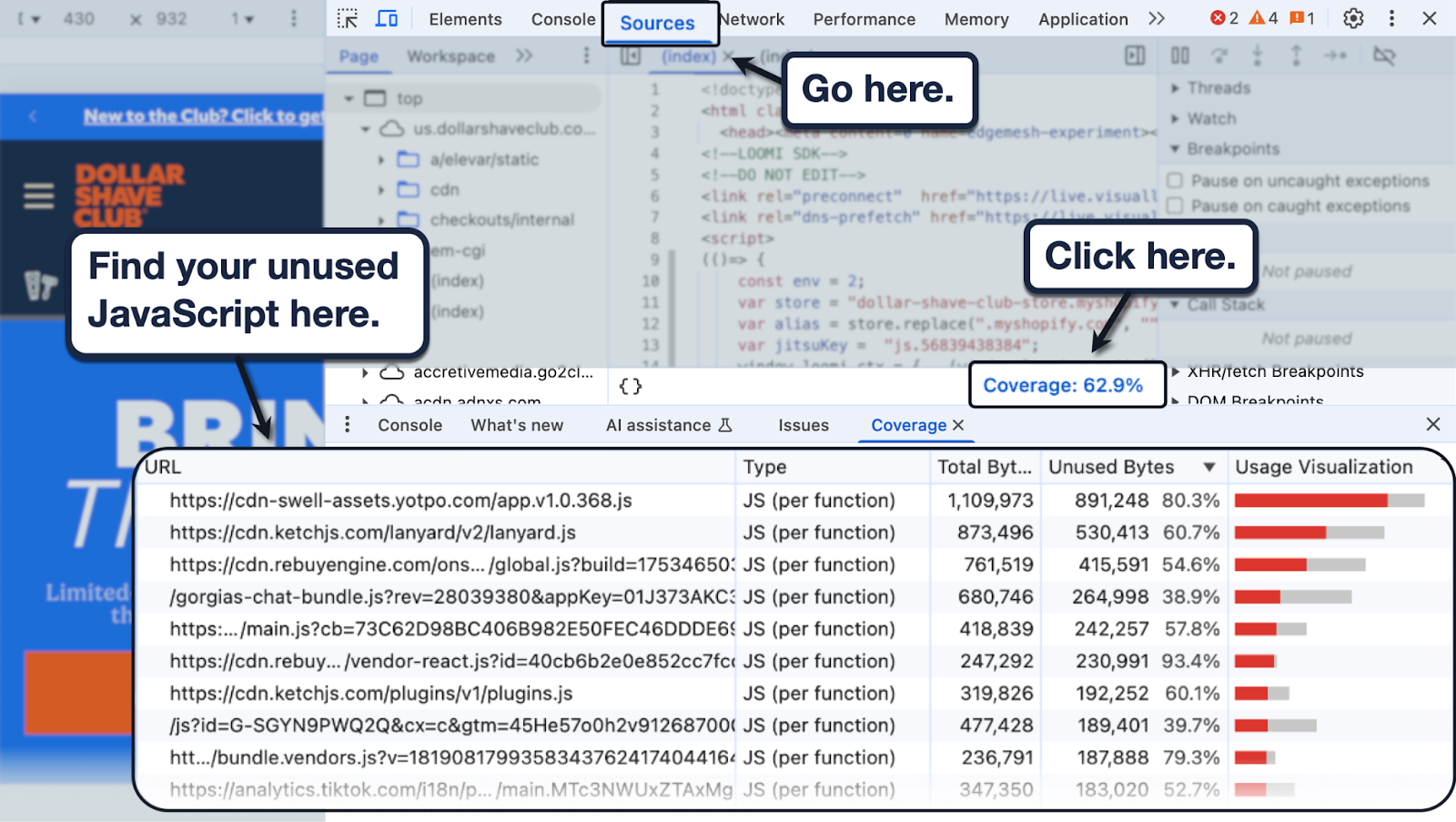Switch to the Elements panel tab

pos(465,19)
